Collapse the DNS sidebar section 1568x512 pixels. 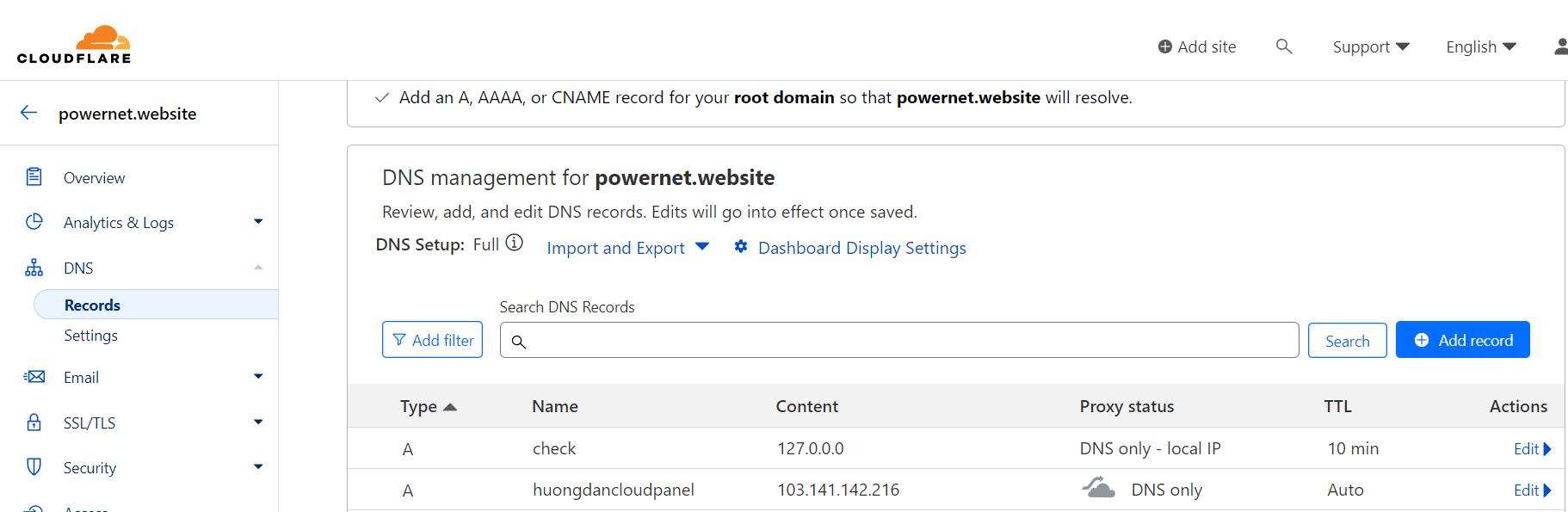257,268
